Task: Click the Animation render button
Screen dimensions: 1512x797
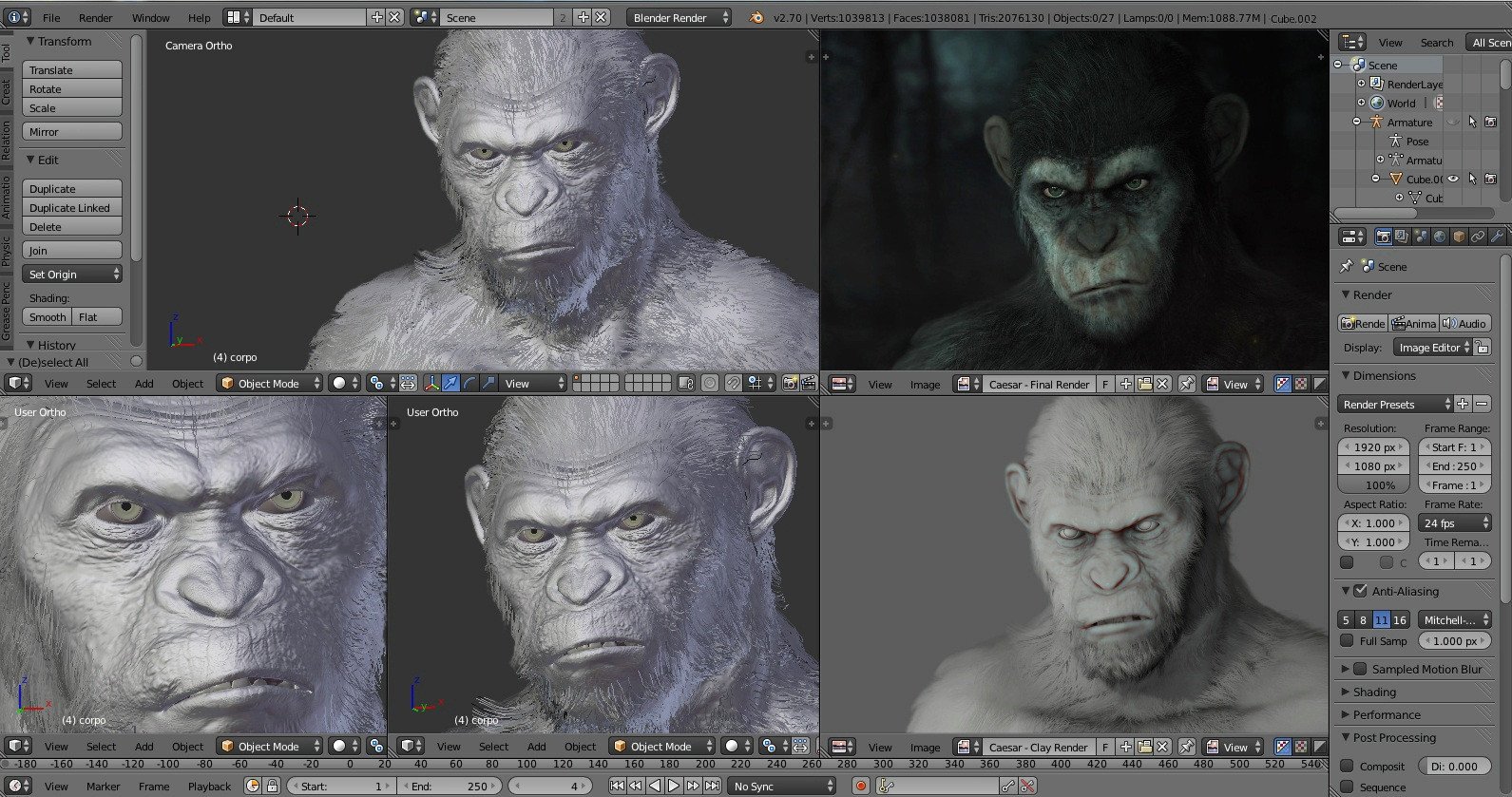Action: pyautogui.click(x=1413, y=323)
